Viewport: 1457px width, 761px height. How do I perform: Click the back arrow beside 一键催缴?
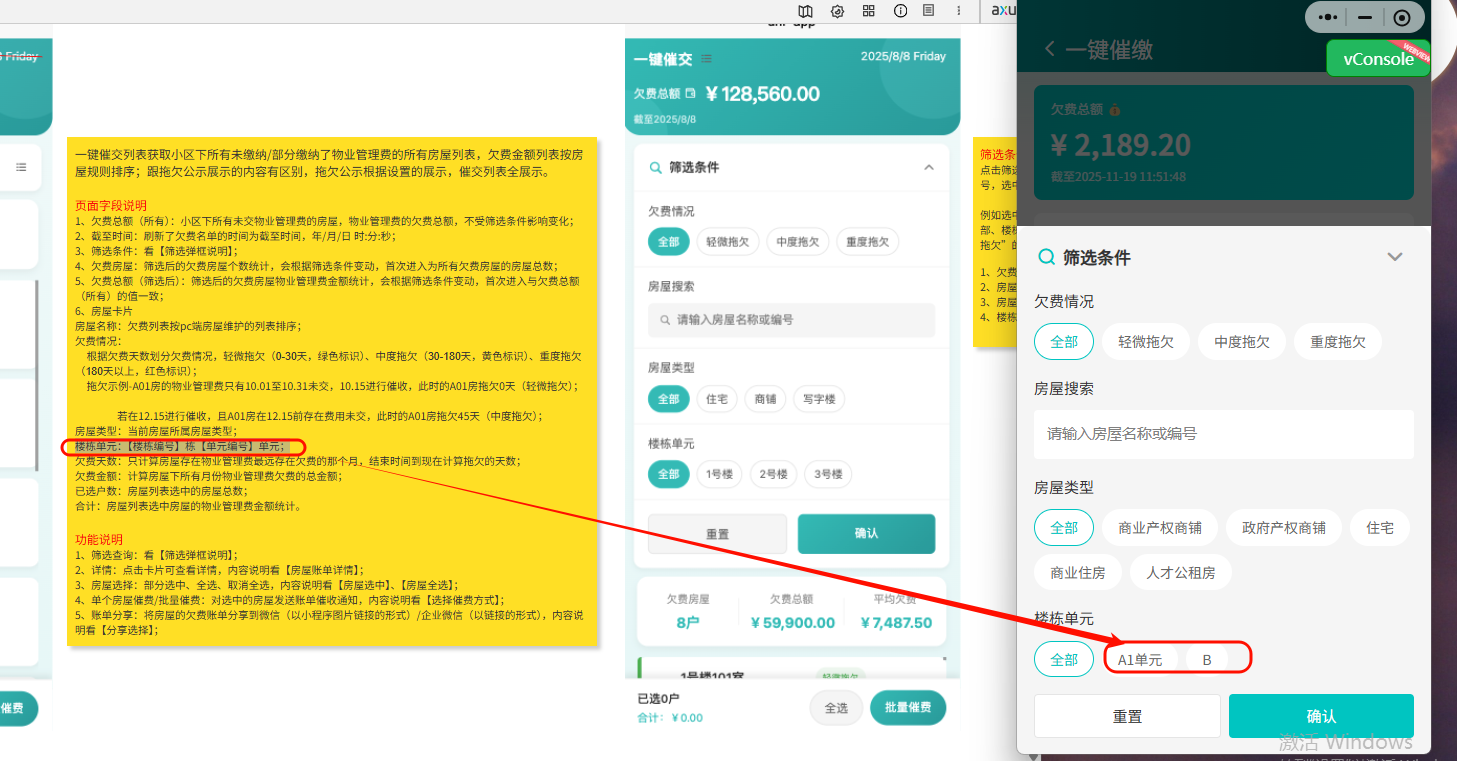click(1049, 49)
